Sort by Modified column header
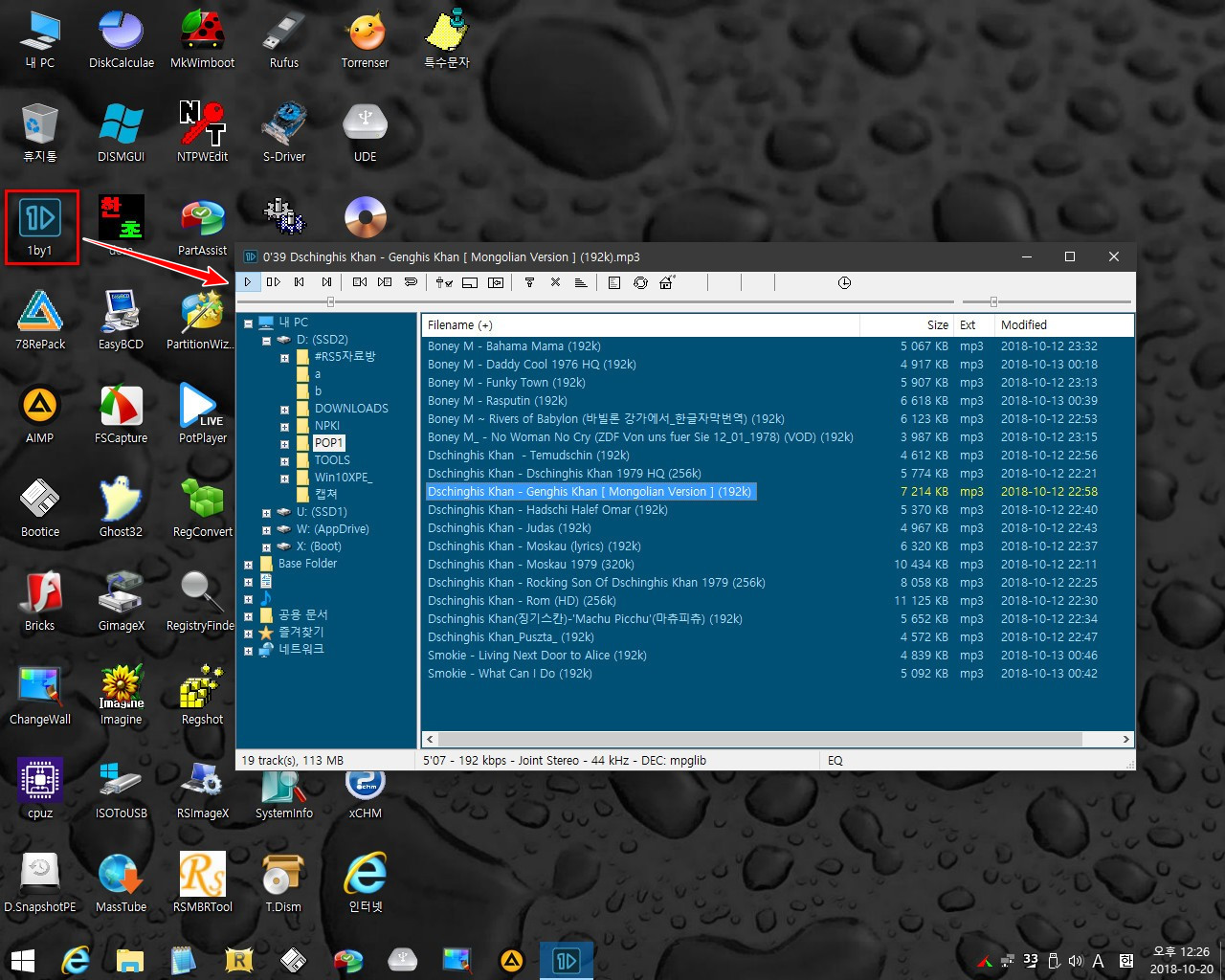This screenshot has width=1225, height=980. 1063,325
